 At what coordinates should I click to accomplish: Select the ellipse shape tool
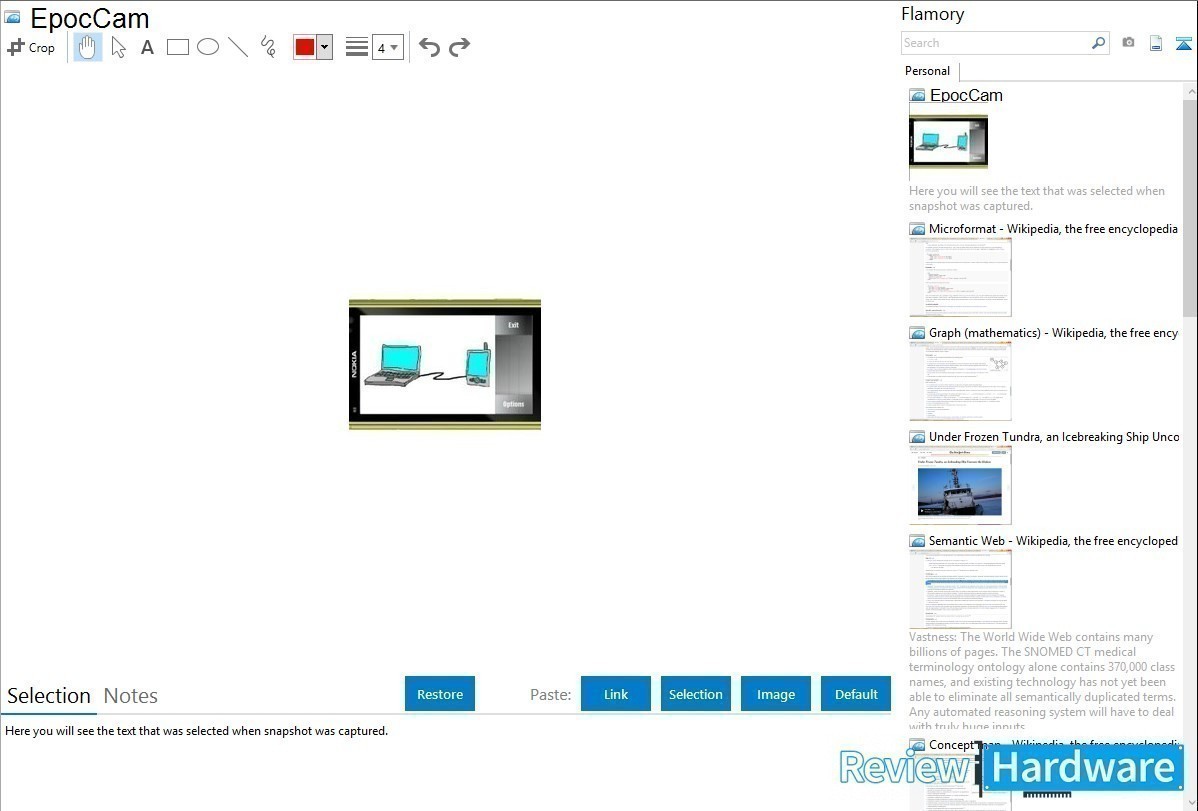pos(208,47)
